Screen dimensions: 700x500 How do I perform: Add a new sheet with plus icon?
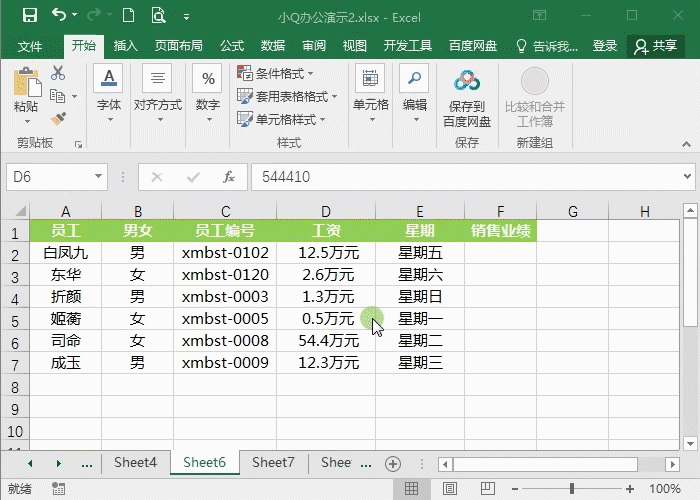[x=393, y=464]
